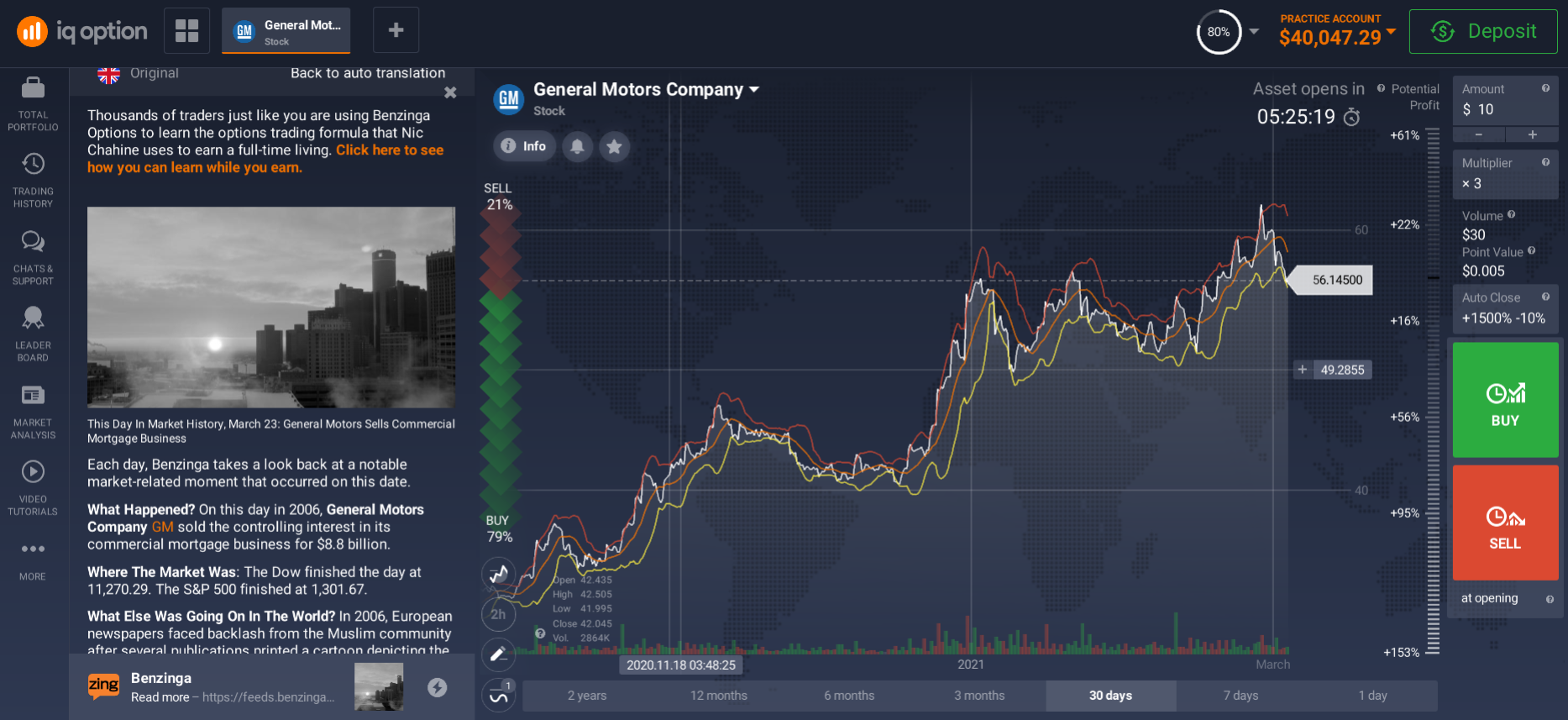Click the Auto Close help icon
Viewport: 1568px width, 720px height.
coord(1545,297)
